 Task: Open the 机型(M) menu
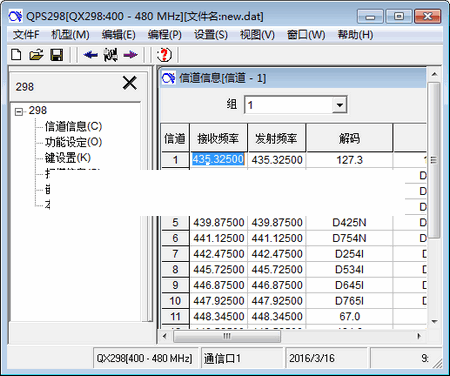70,35
